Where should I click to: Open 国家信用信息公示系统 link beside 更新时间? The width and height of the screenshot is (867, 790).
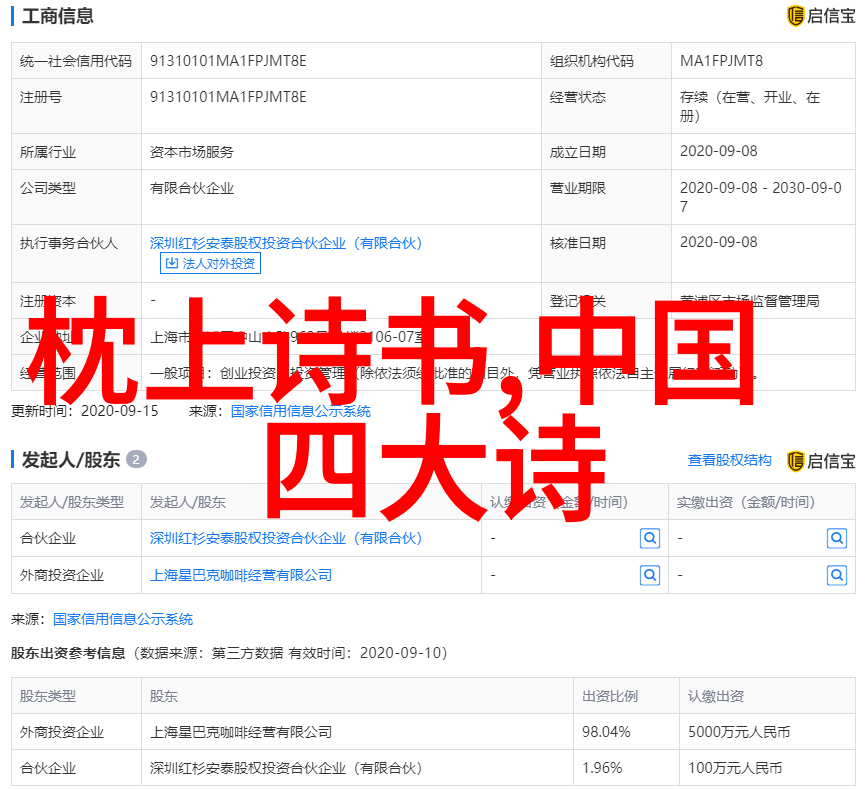301,411
